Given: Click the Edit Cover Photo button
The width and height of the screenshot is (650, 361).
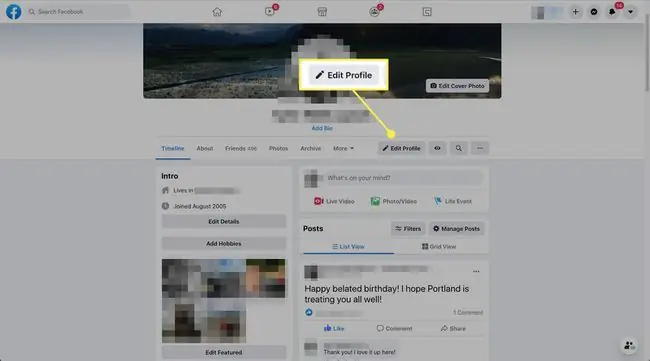Looking at the screenshot, I should pos(457,86).
